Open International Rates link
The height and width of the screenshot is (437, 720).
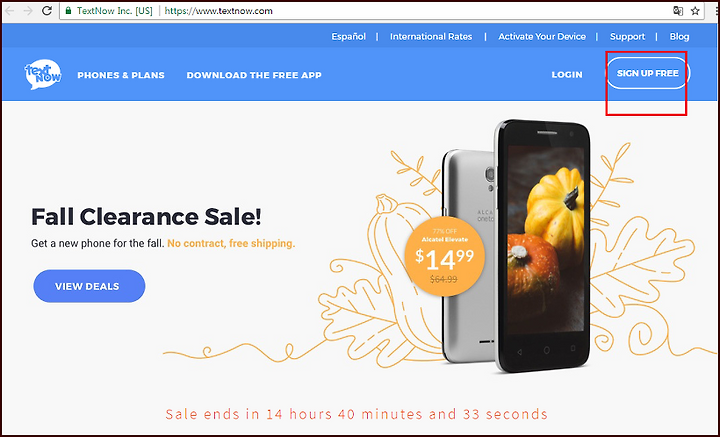[431, 37]
